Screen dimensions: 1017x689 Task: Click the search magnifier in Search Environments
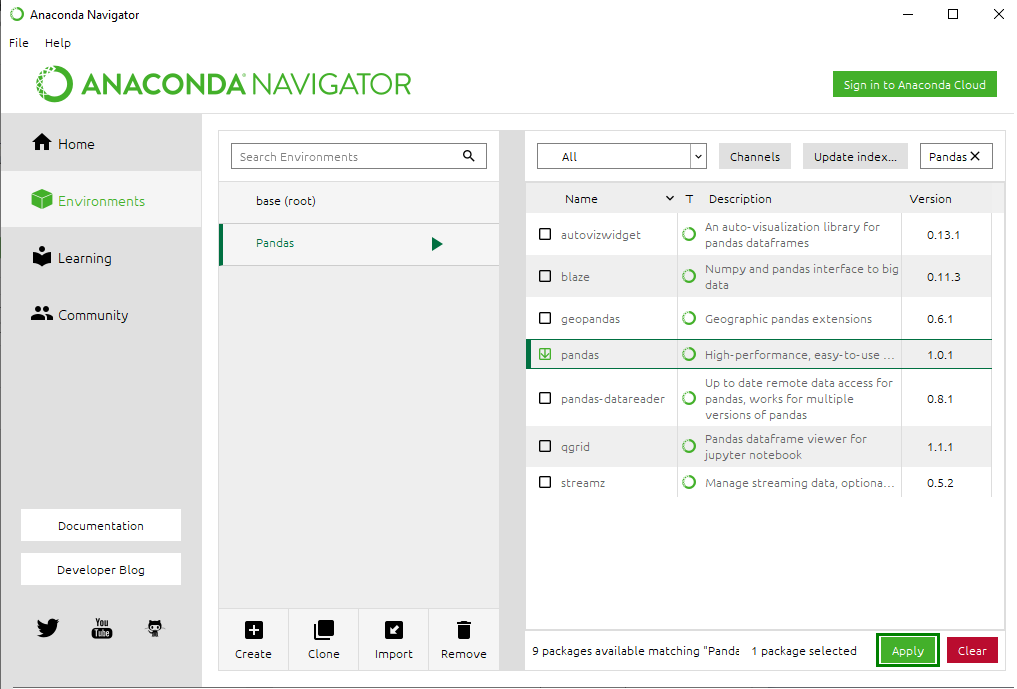469,156
